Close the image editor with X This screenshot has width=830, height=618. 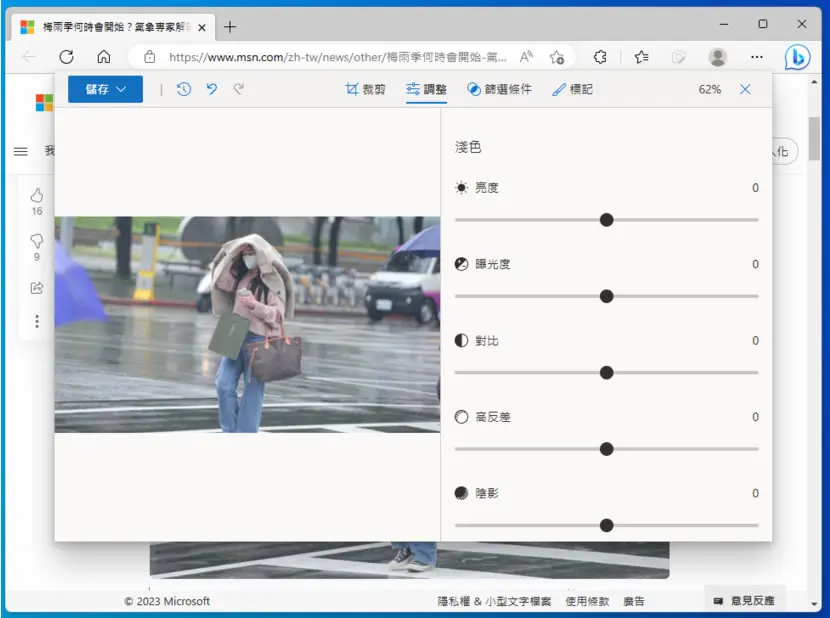[x=745, y=89]
